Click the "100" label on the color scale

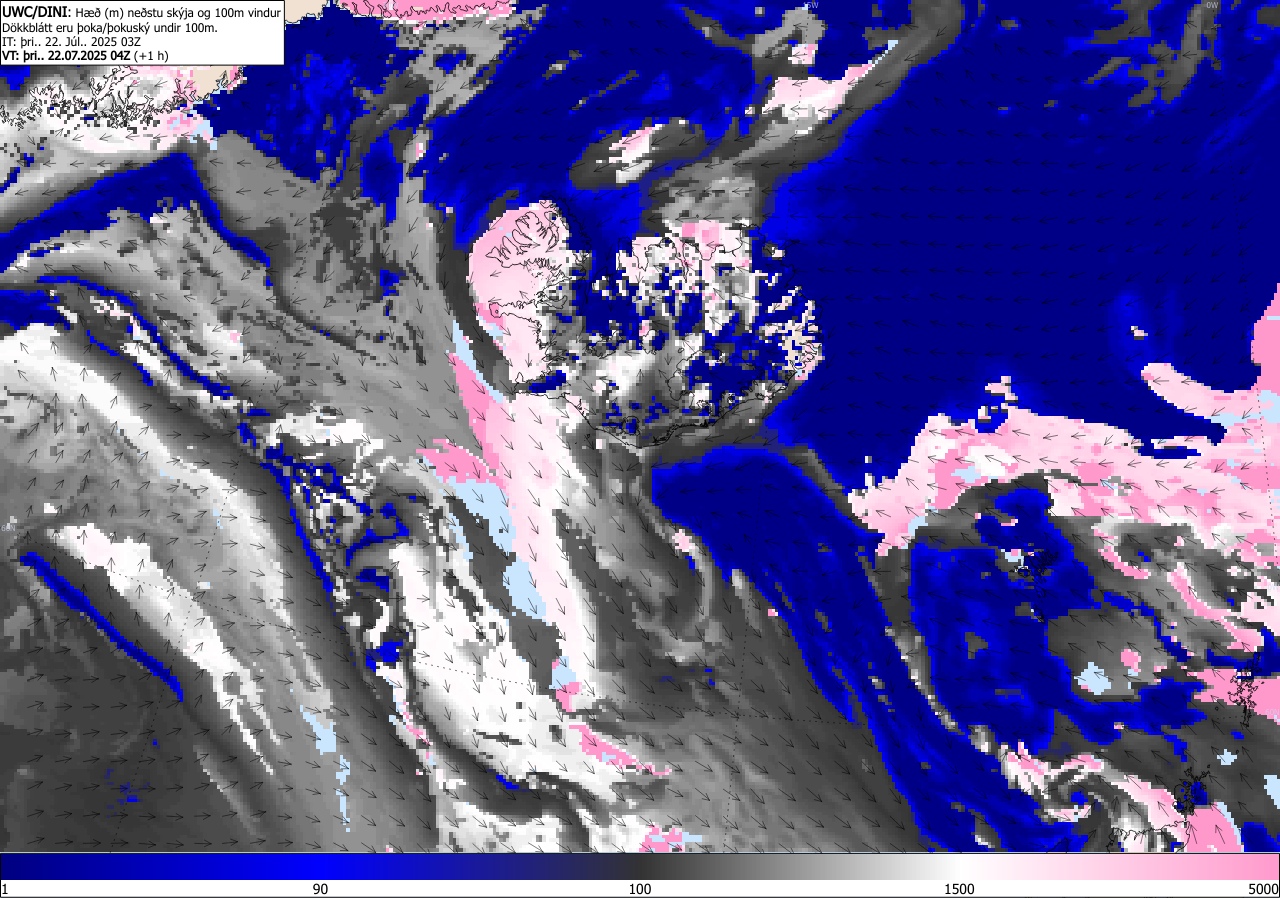coord(640,889)
